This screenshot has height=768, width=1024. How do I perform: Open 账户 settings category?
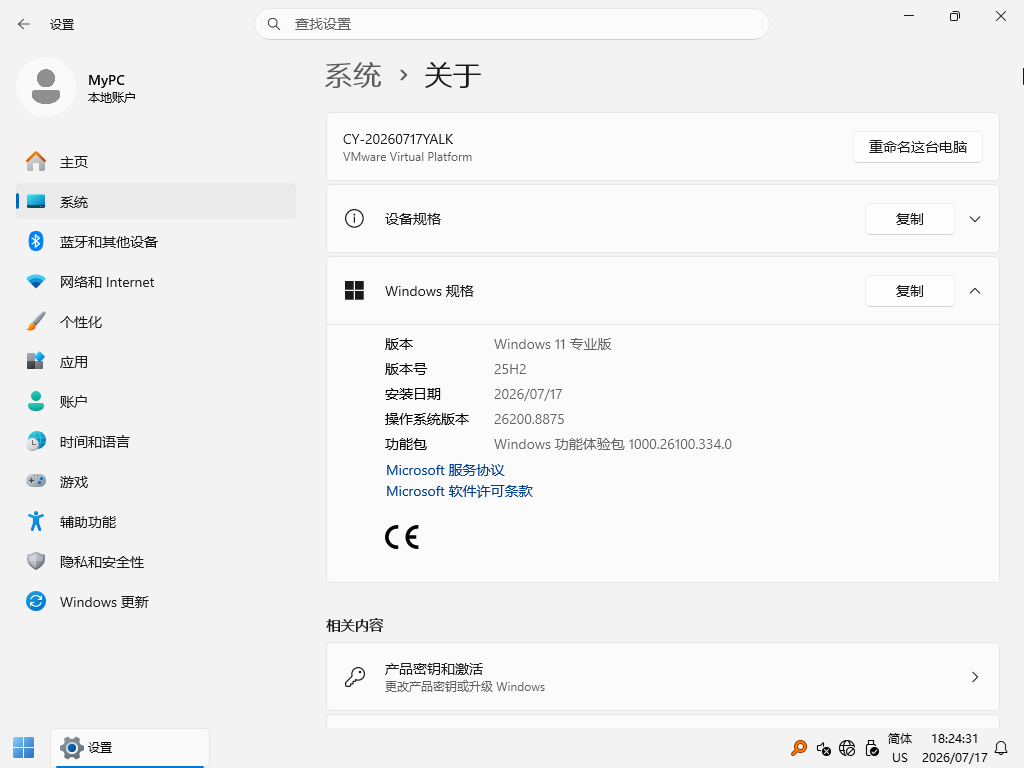[x=156, y=401]
